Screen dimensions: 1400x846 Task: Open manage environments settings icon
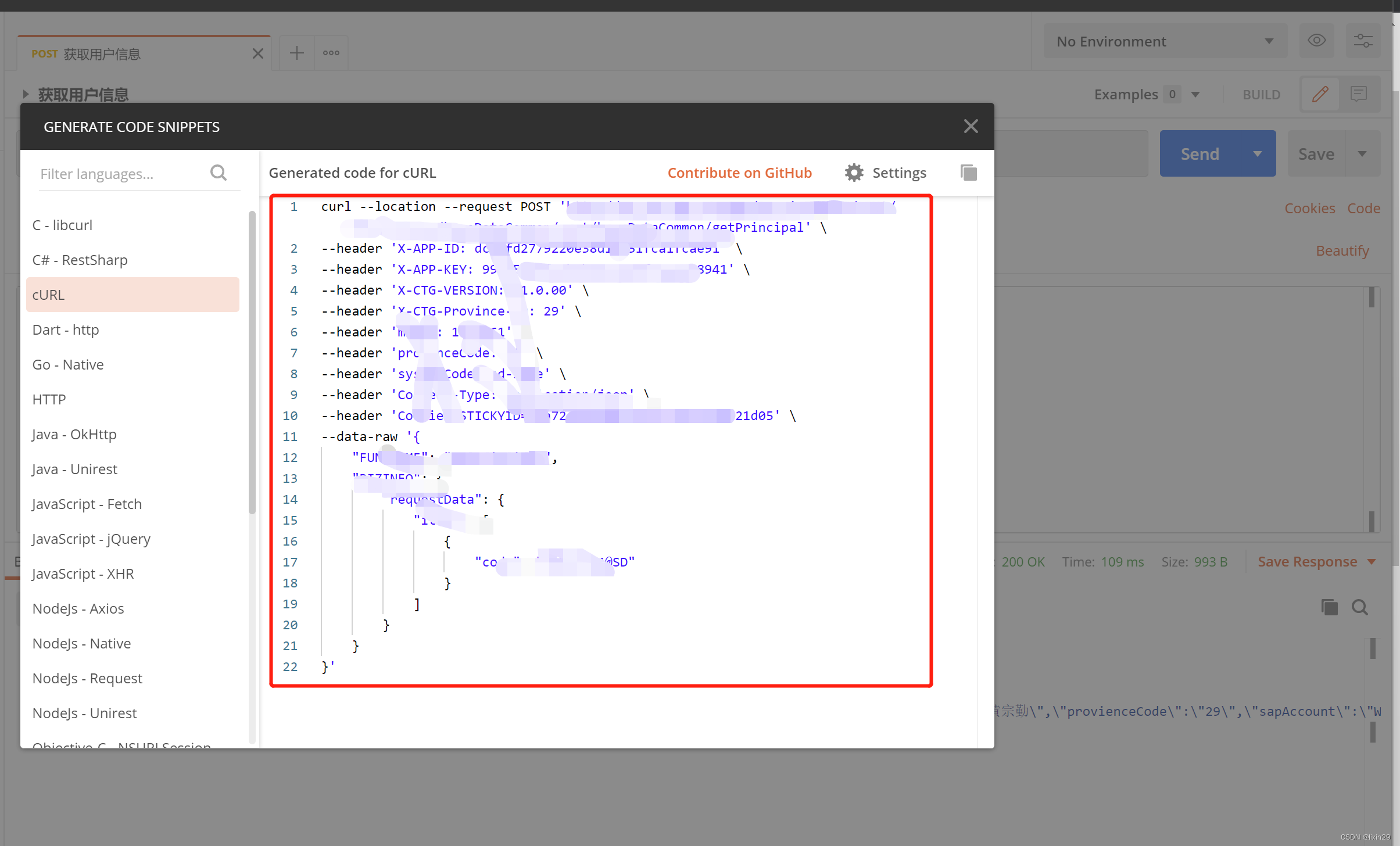point(1362,41)
